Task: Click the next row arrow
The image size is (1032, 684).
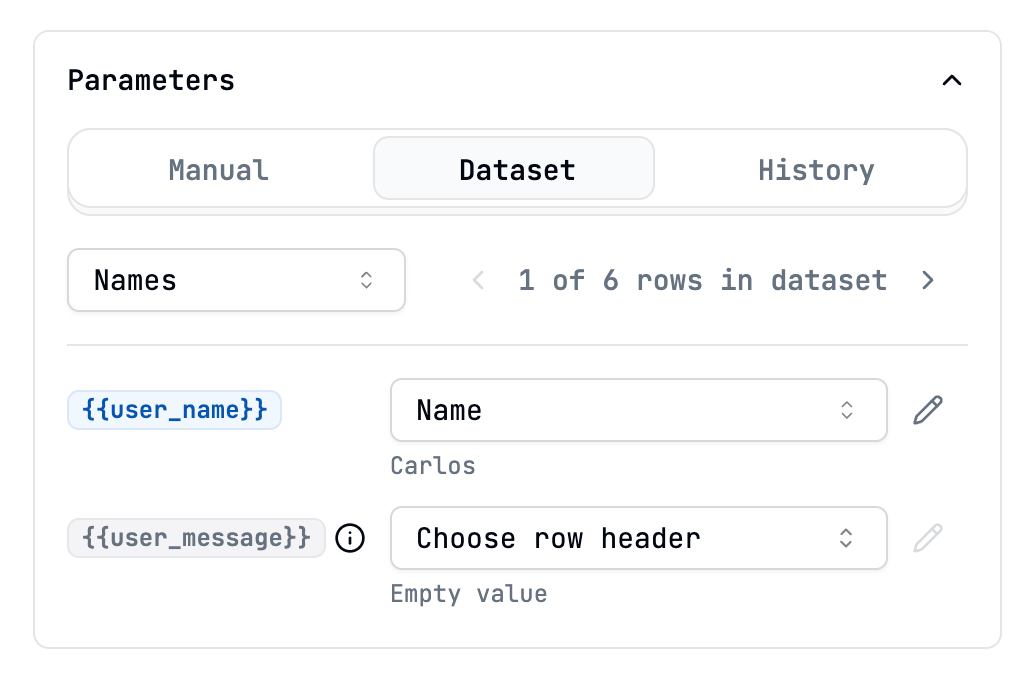Action: click(x=928, y=280)
